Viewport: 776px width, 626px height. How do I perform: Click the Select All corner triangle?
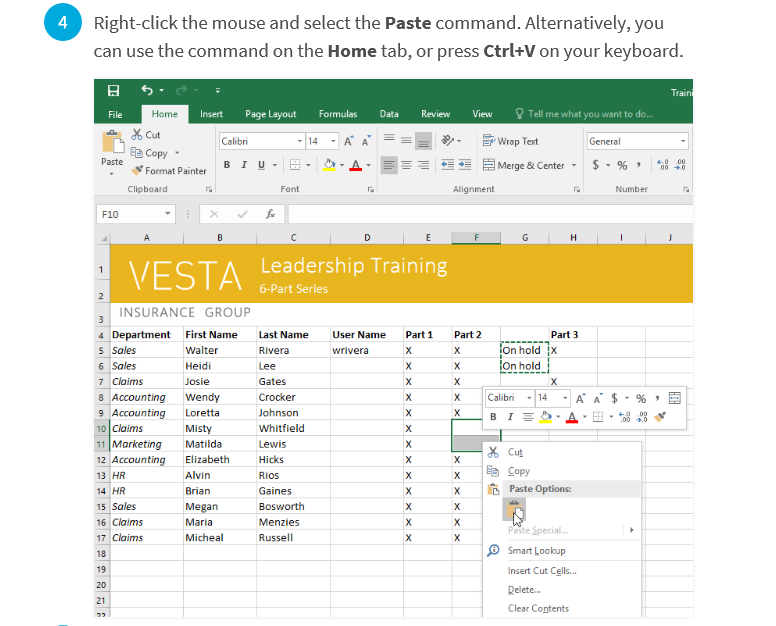(x=104, y=239)
